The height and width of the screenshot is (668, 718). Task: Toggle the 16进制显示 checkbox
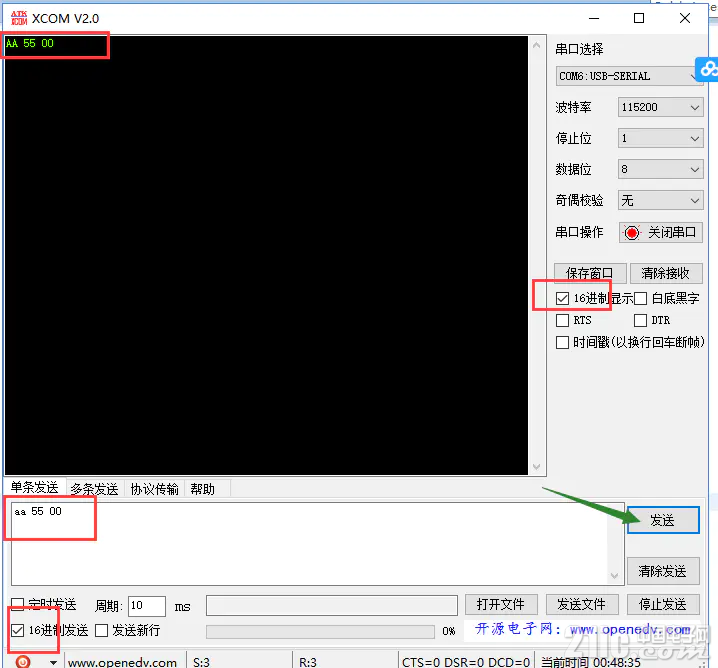[562, 299]
